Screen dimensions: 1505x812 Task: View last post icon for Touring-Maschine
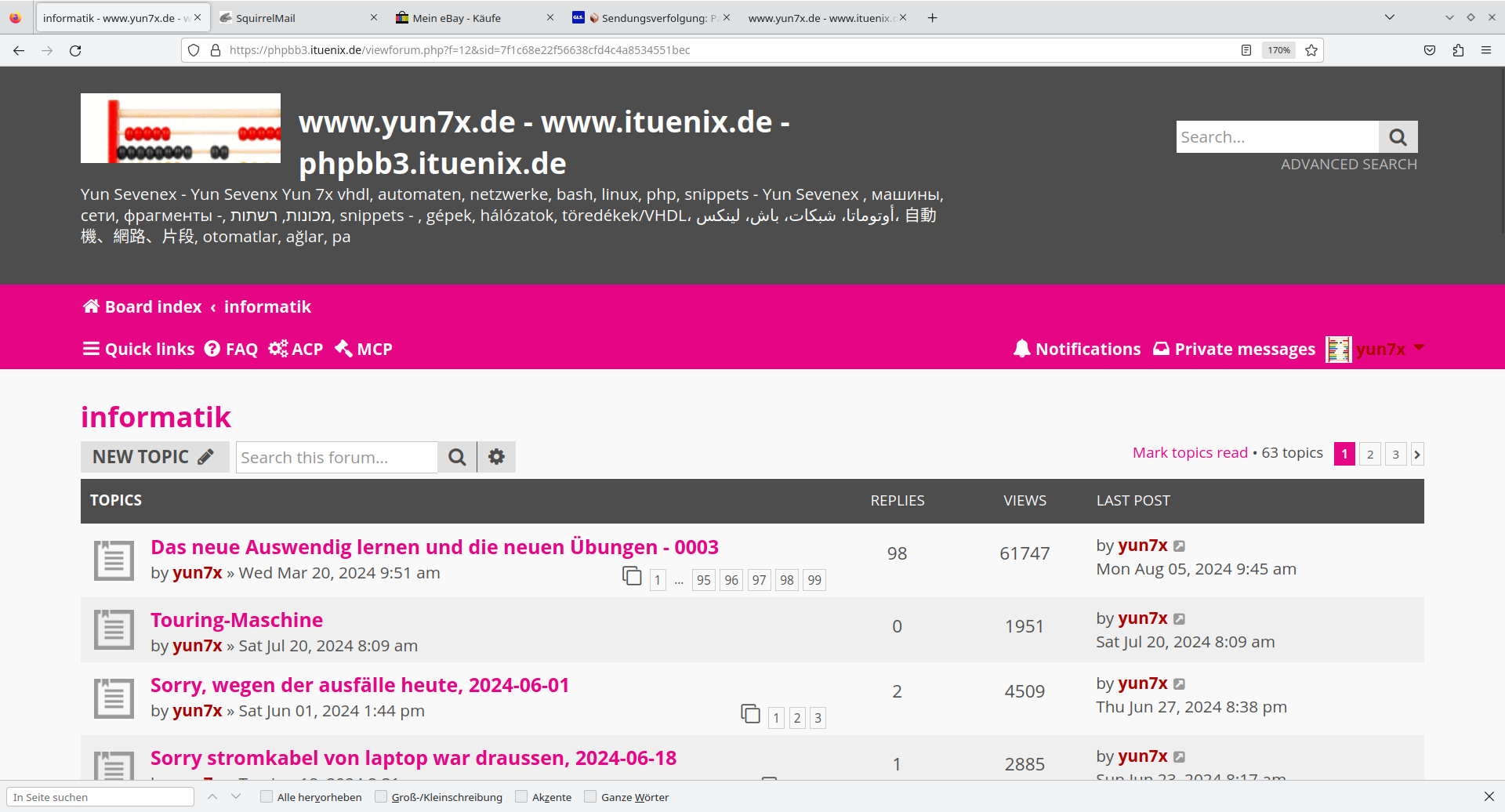(1180, 619)
